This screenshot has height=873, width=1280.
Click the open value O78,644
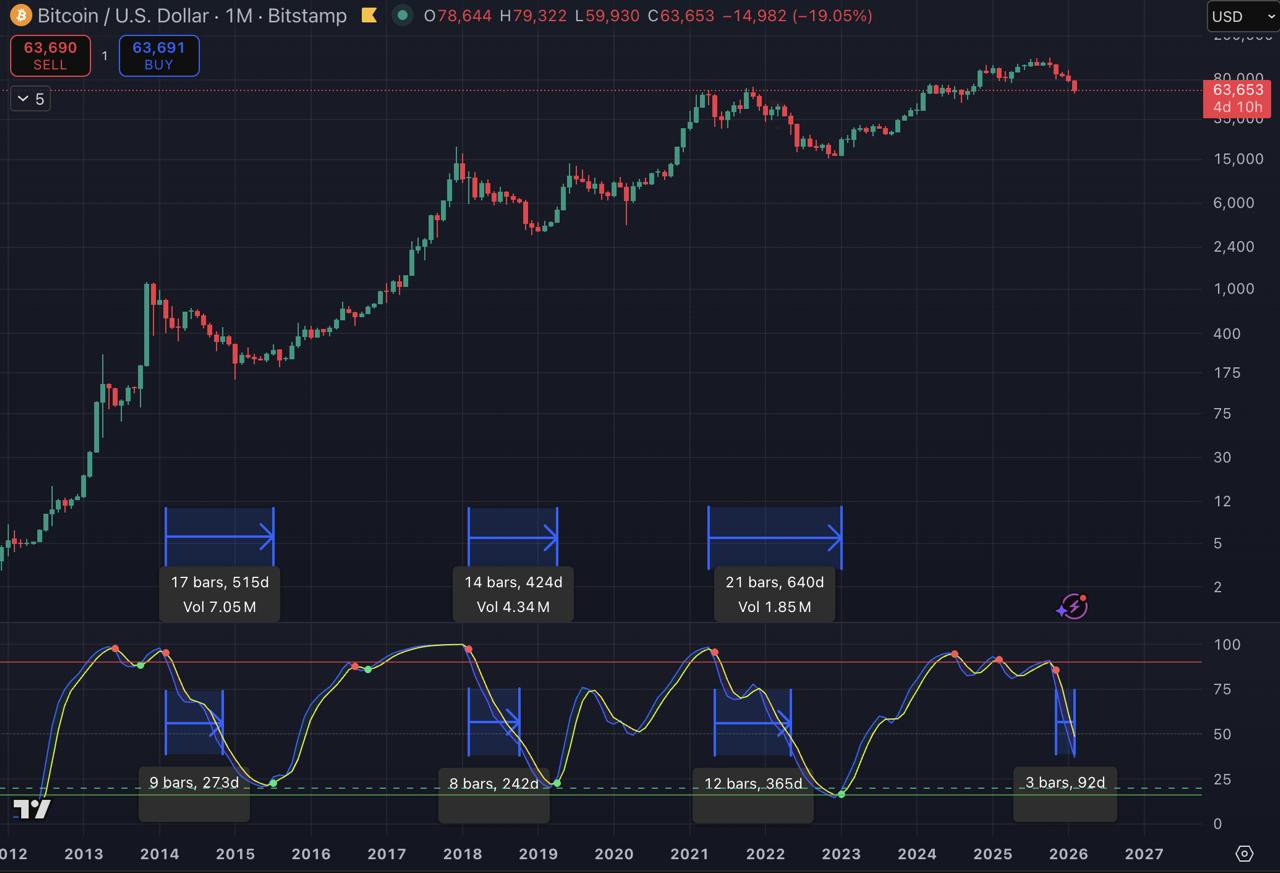click(457, 16)
